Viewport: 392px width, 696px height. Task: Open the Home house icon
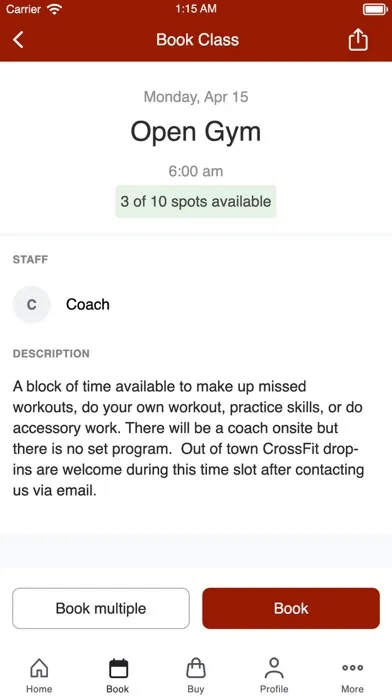click(x=39, y=668)
